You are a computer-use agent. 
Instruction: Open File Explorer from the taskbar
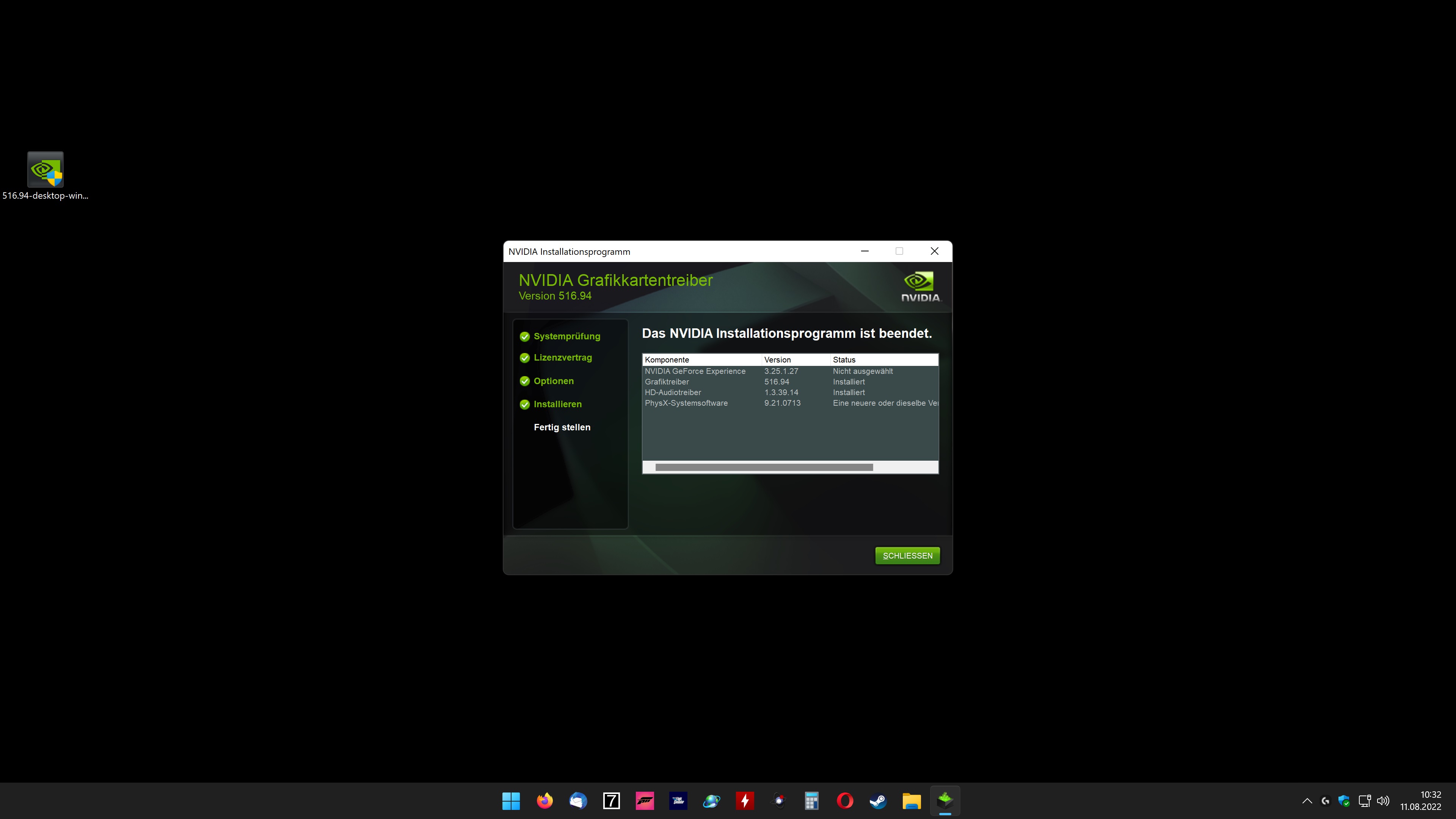click(x=912, y=800)
